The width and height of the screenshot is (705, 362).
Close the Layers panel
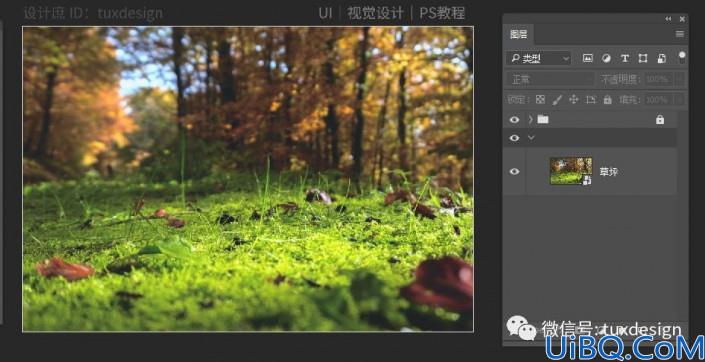(682, 19)
